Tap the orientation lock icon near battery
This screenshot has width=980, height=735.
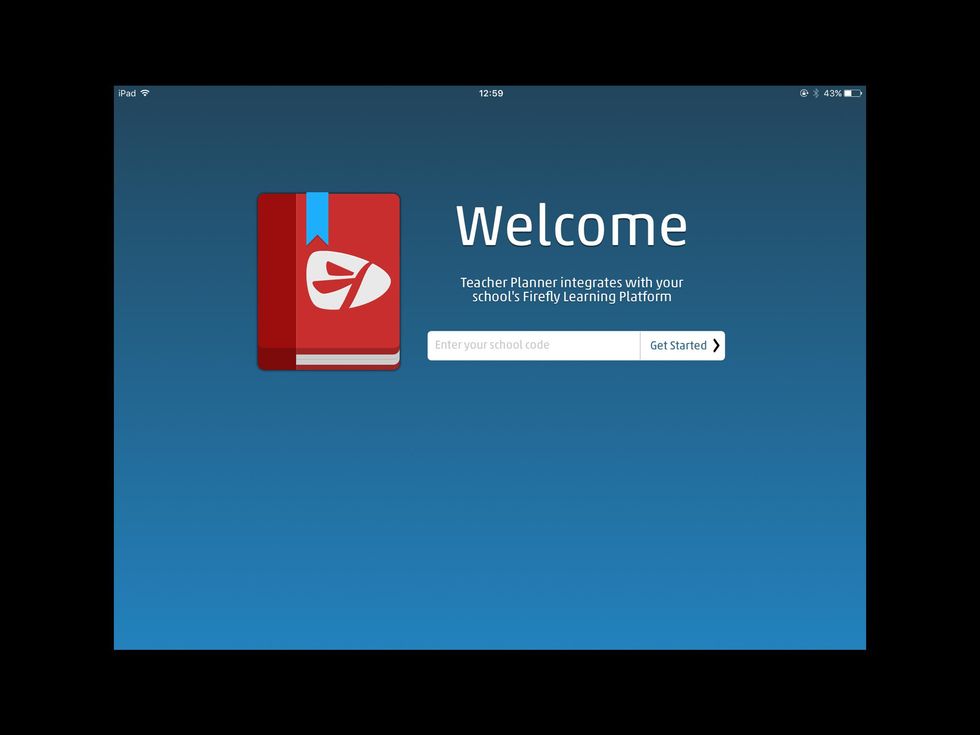point(804,92)
